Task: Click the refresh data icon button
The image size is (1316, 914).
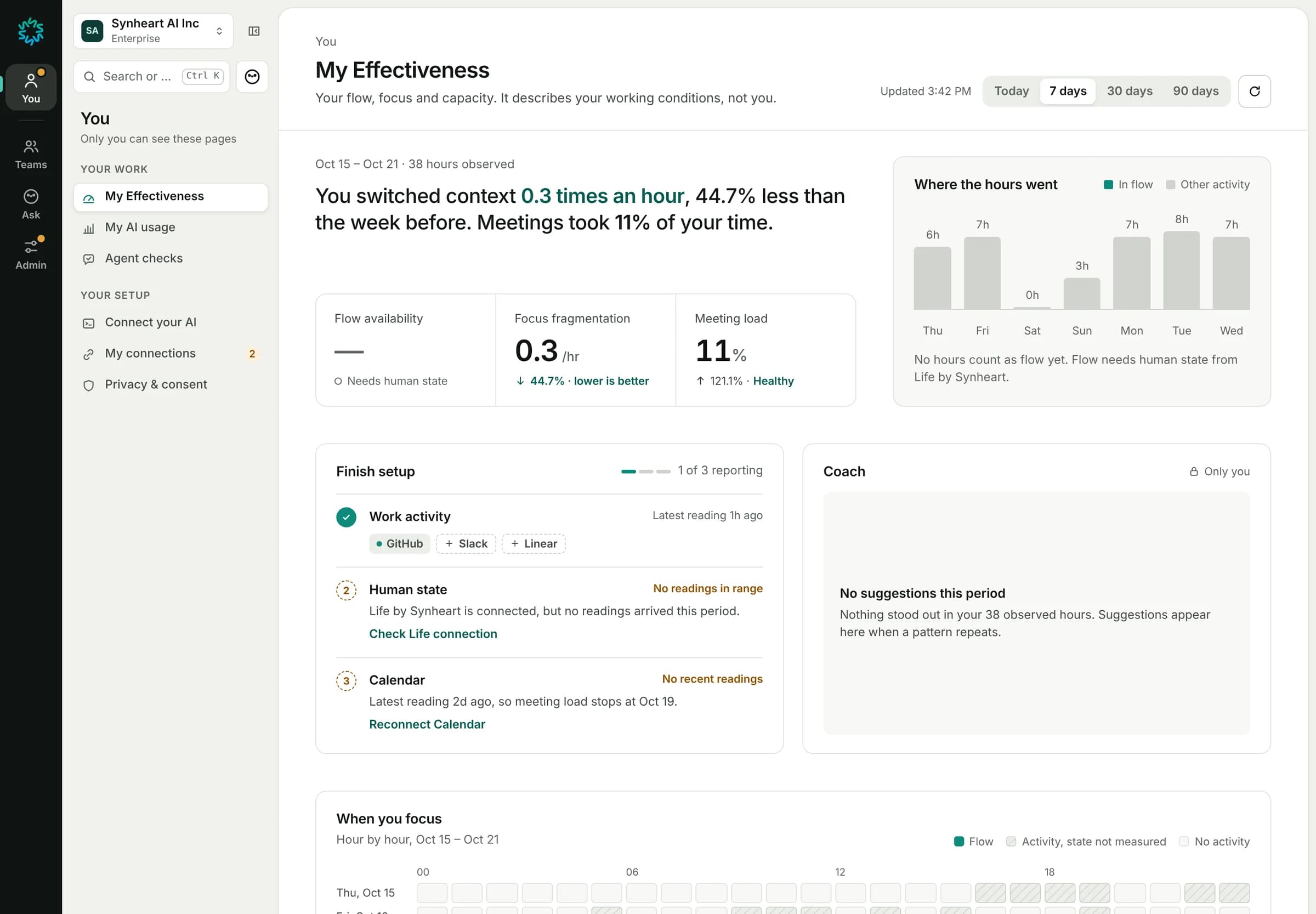Action: tap(1254, 91)
